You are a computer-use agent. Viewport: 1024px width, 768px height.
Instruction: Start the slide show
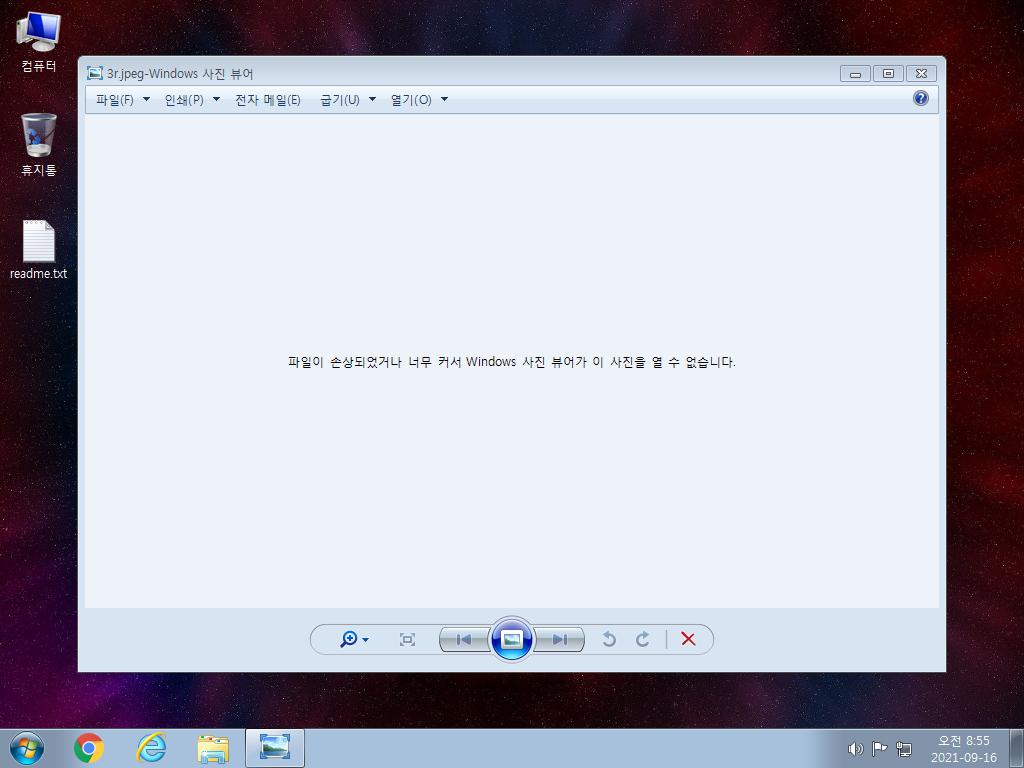point(511,639)
